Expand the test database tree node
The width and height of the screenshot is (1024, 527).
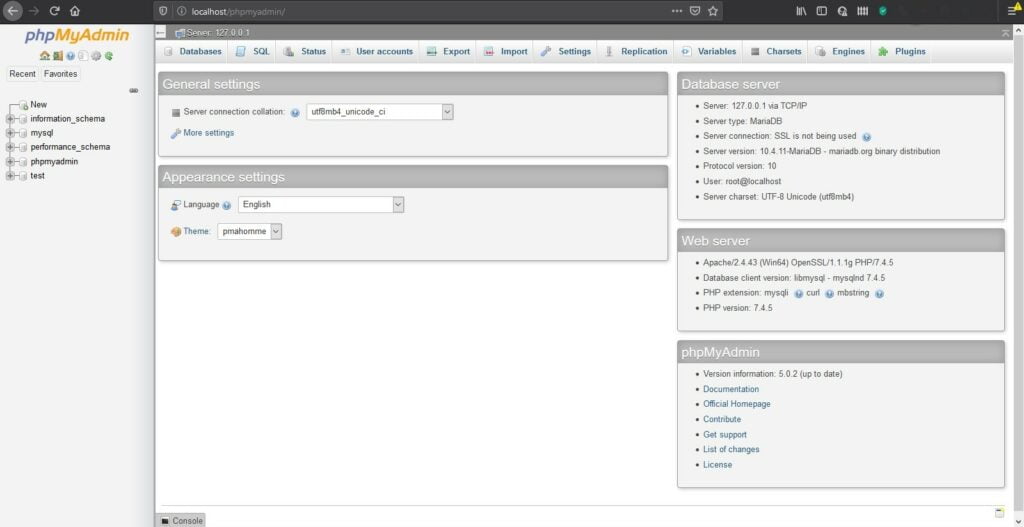10,176
